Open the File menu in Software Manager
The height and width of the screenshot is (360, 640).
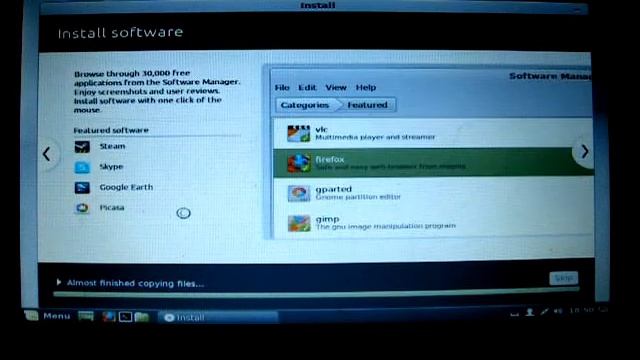tap(282, 87)
